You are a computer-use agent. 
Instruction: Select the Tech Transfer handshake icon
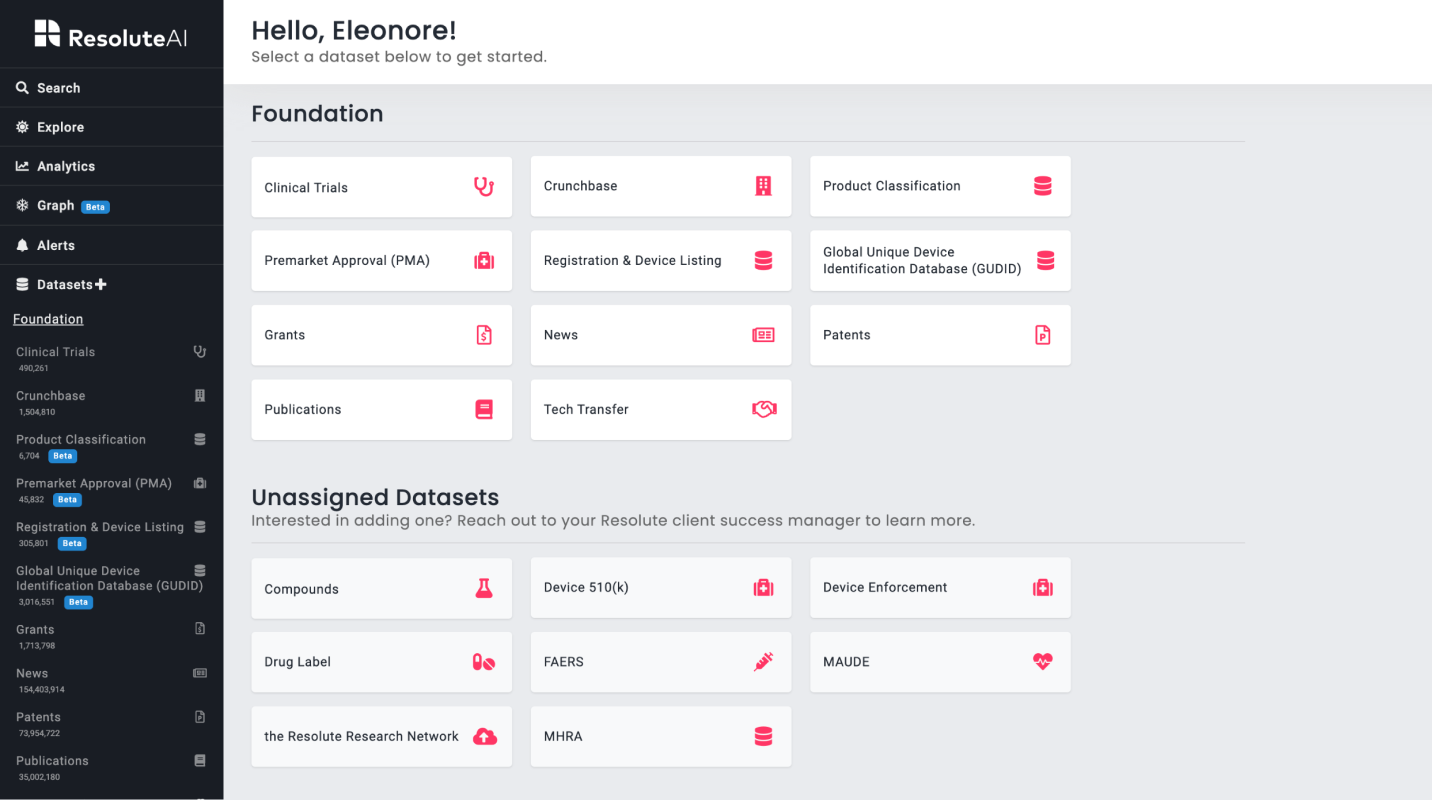click(x=763, y=409)
